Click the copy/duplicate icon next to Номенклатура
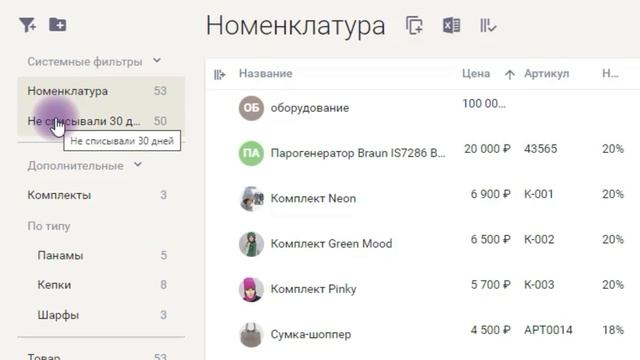This screenshot has height=360, width=640. click(x=414, y=26)
